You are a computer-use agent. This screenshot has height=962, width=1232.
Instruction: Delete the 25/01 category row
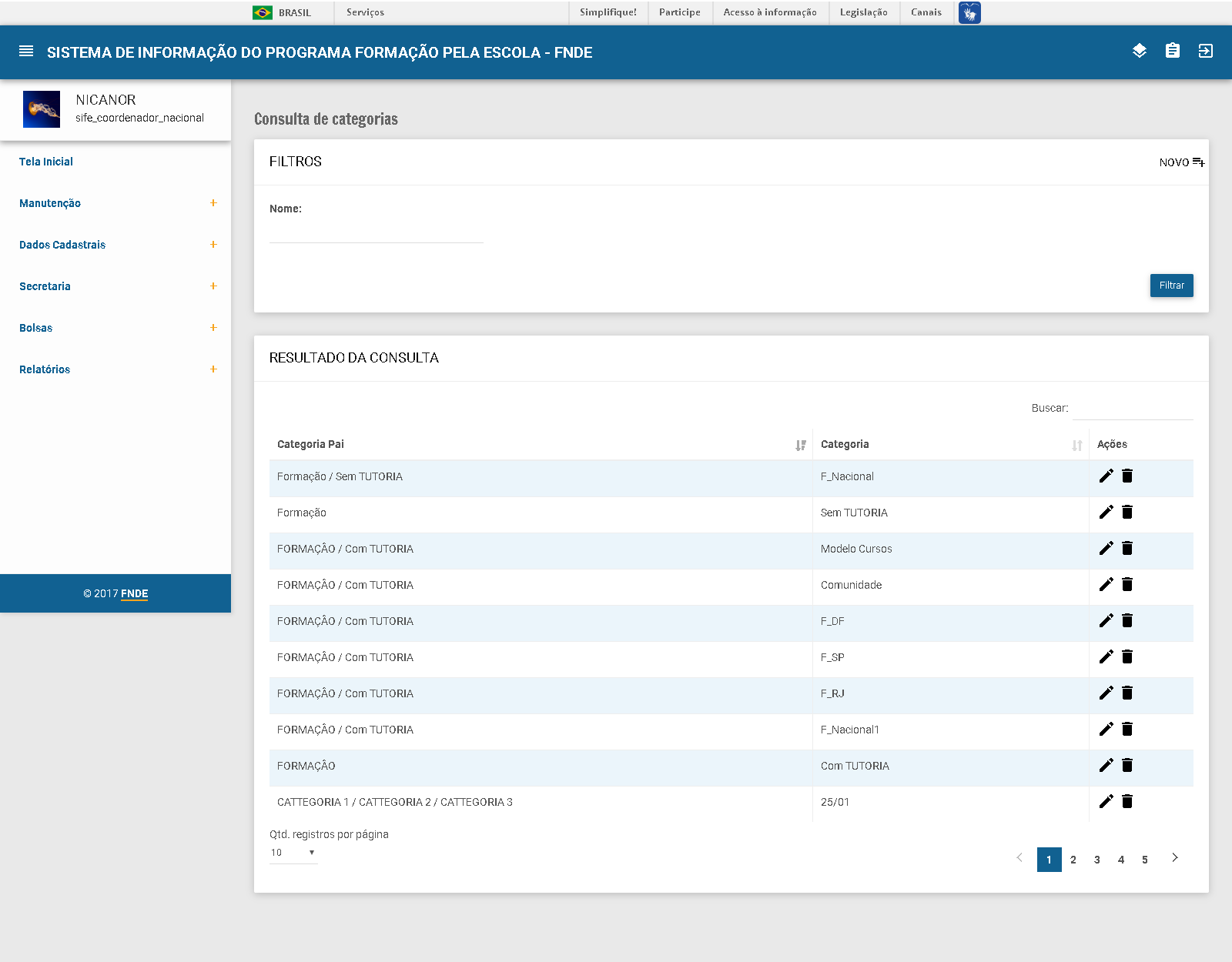(x=1127, y=802)
